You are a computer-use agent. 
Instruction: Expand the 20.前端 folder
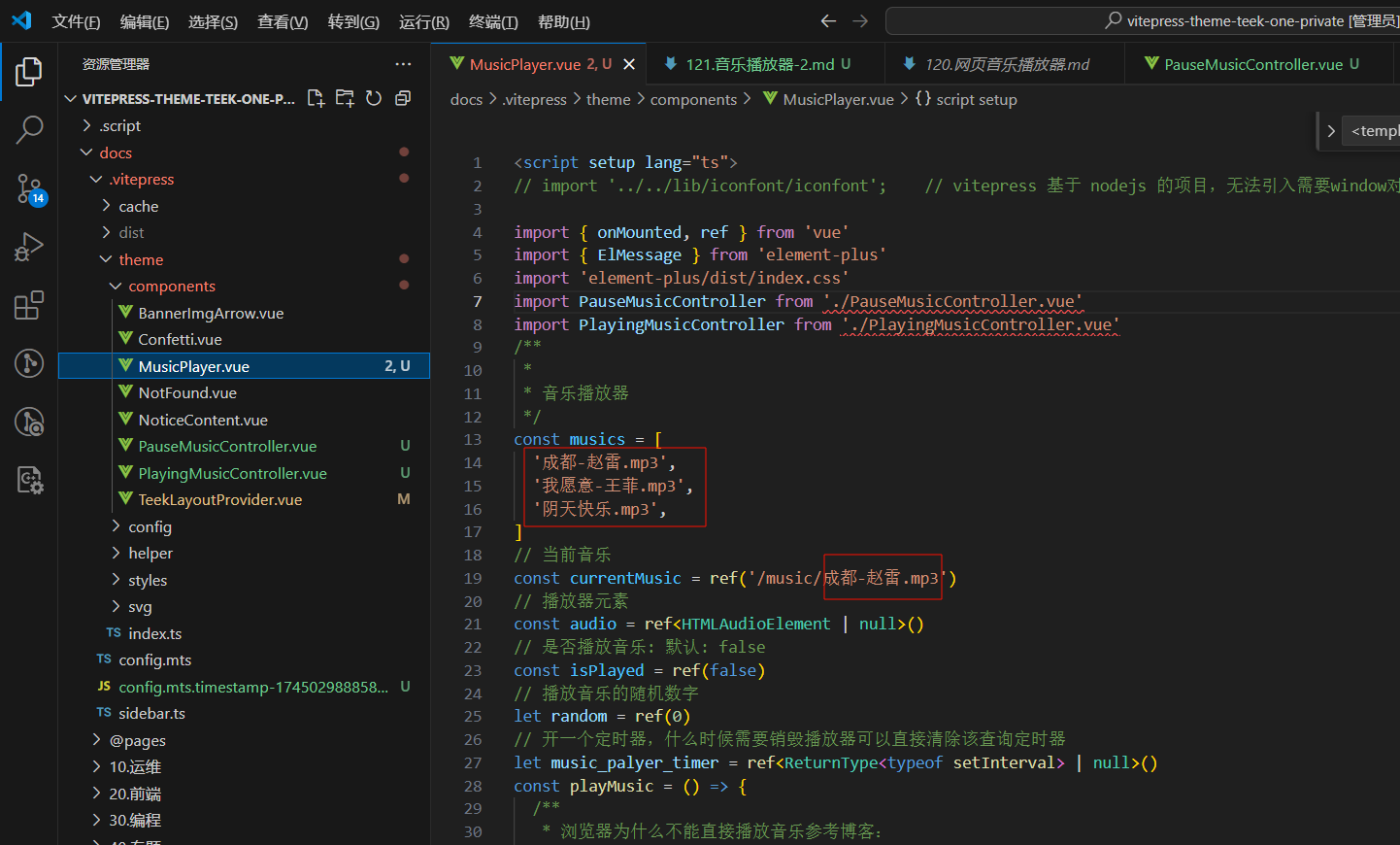coord(244,794)
